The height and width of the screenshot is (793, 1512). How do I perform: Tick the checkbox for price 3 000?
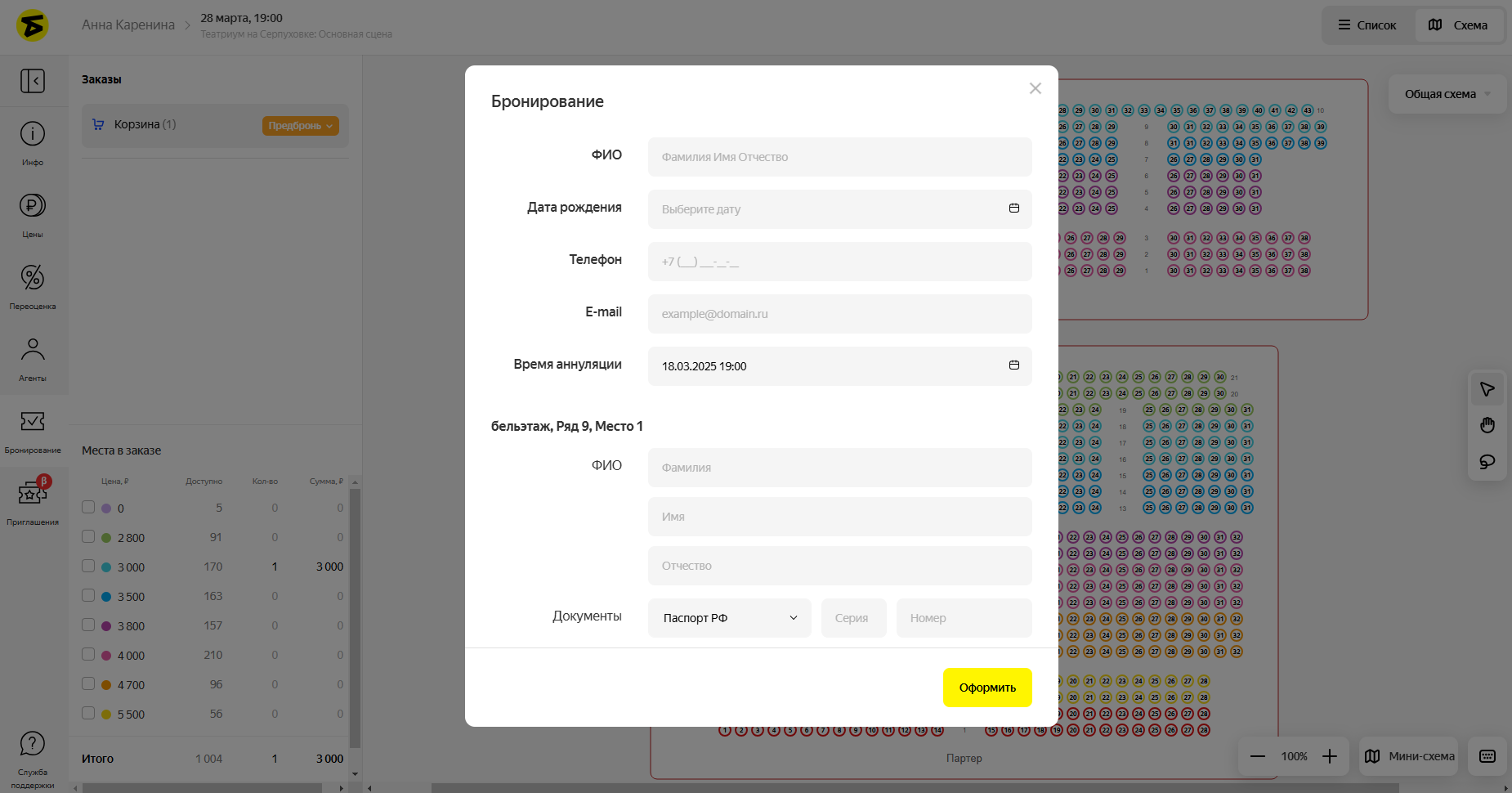[x=88, y=567]
